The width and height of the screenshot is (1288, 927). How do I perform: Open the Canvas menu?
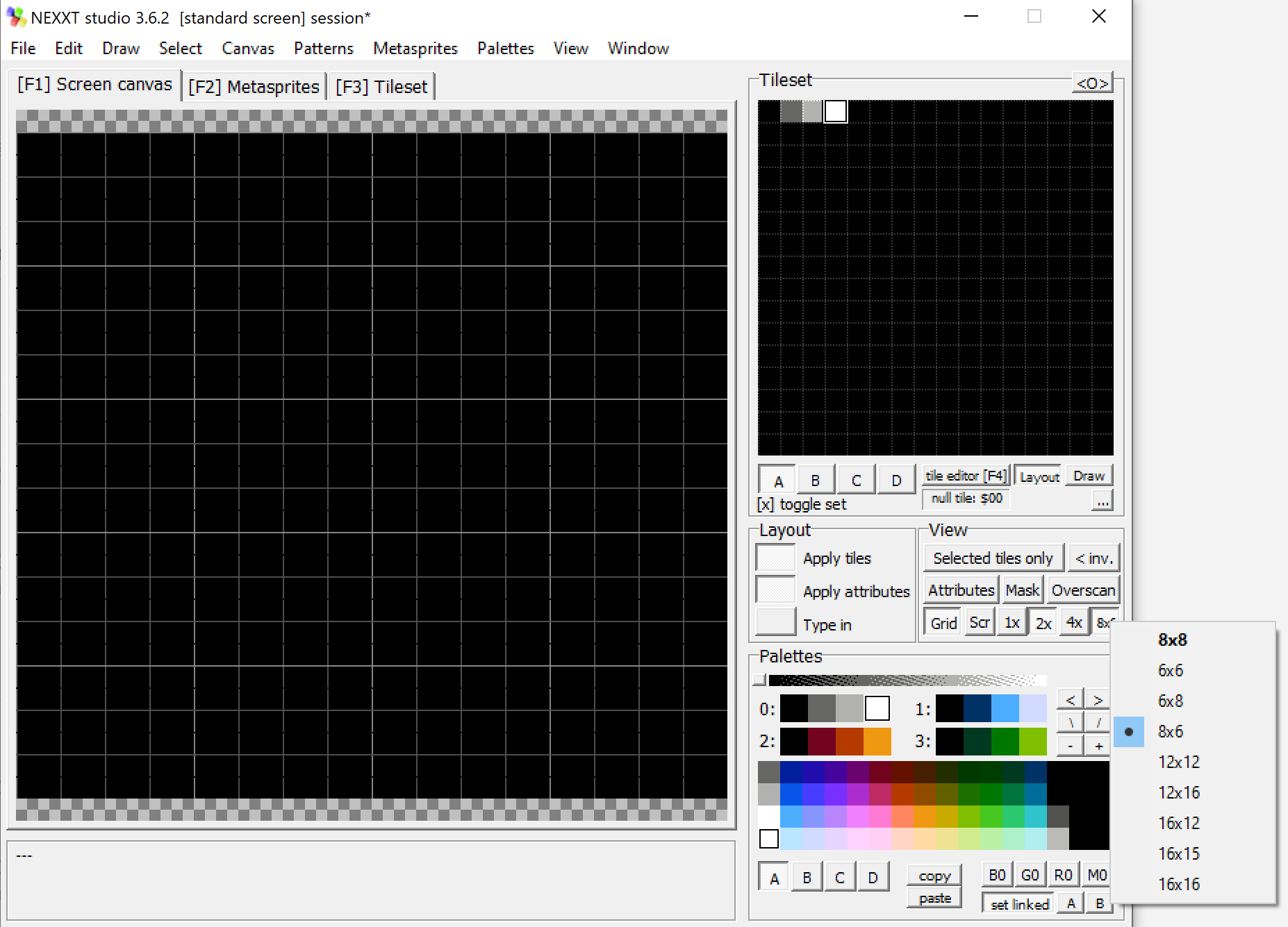pos(248,48)
